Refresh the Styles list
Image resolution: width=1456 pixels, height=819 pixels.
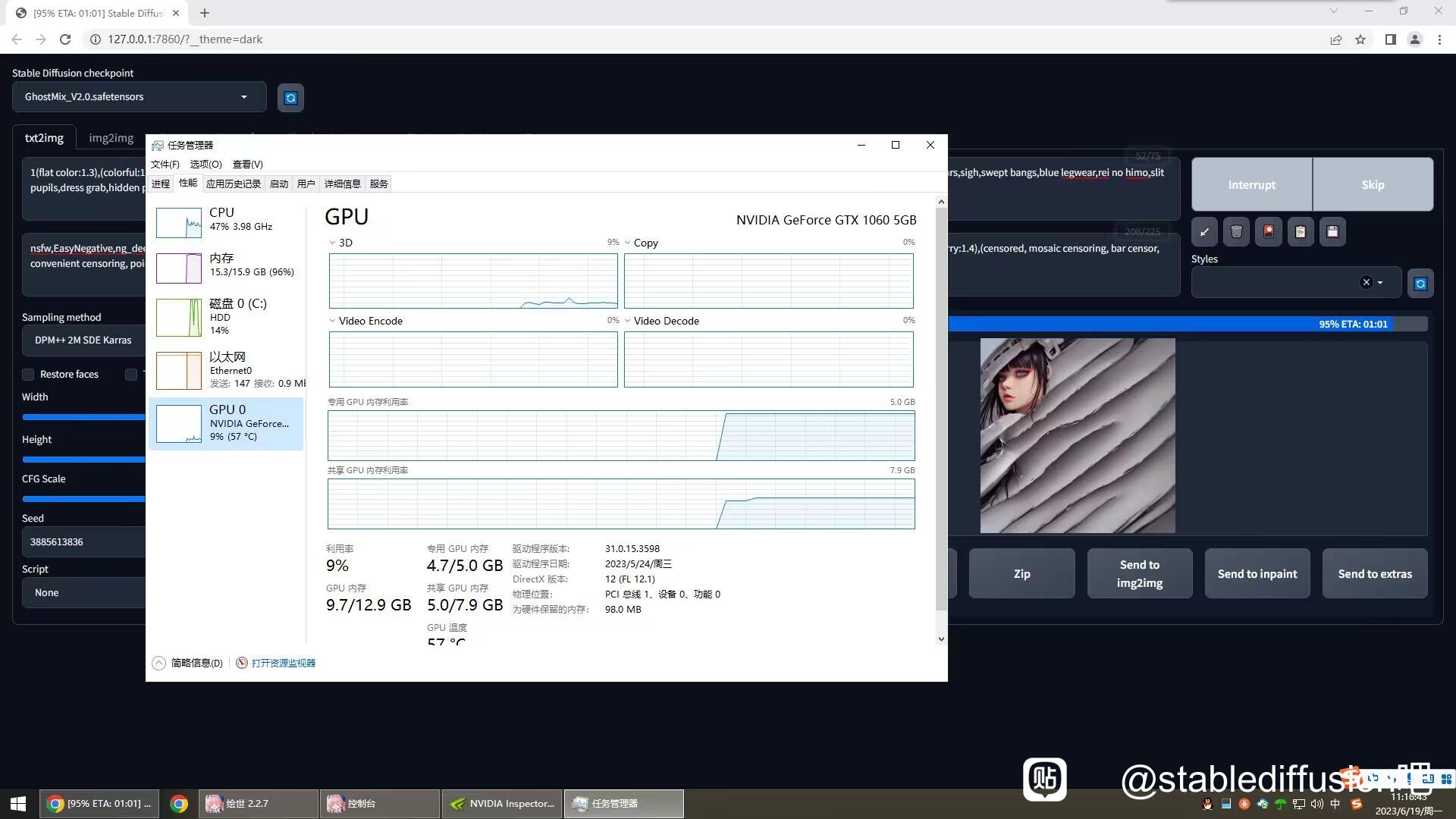[x=1420, y=283]
